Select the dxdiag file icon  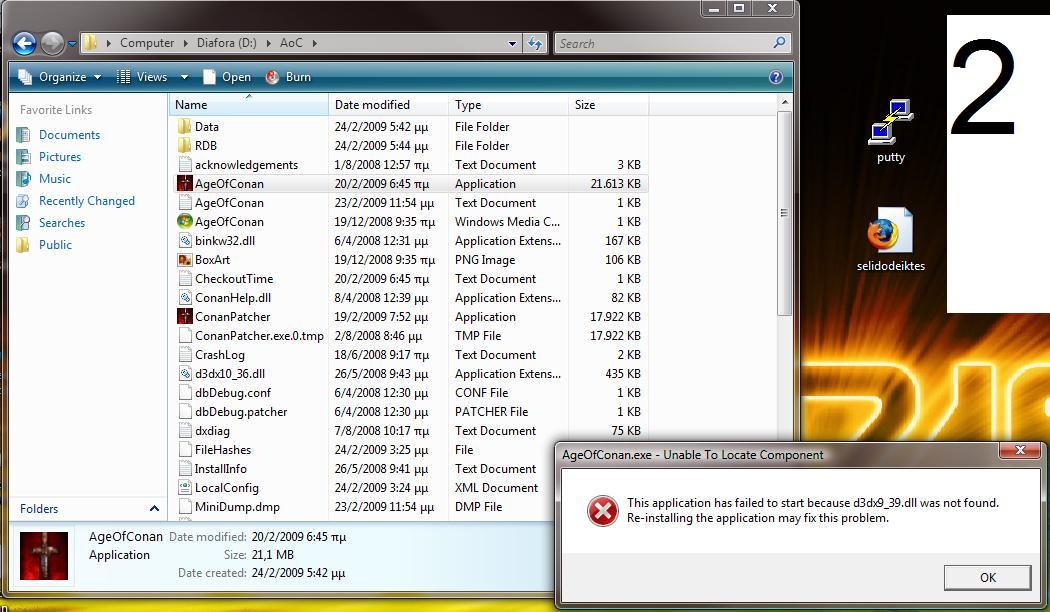pos(185,431)
